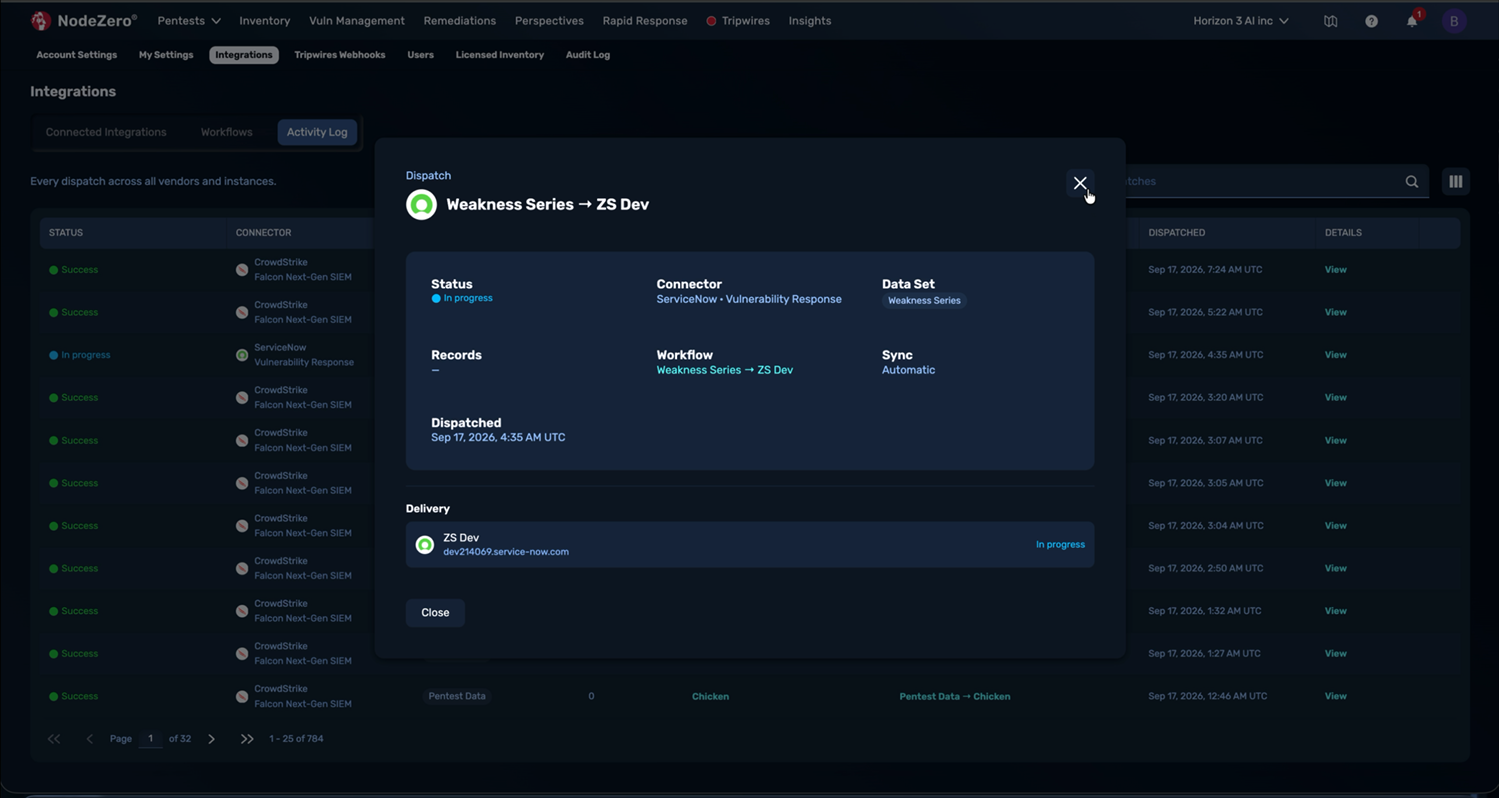
Task: Click the search magnifier icon
Action: [x=1412, y=182]
